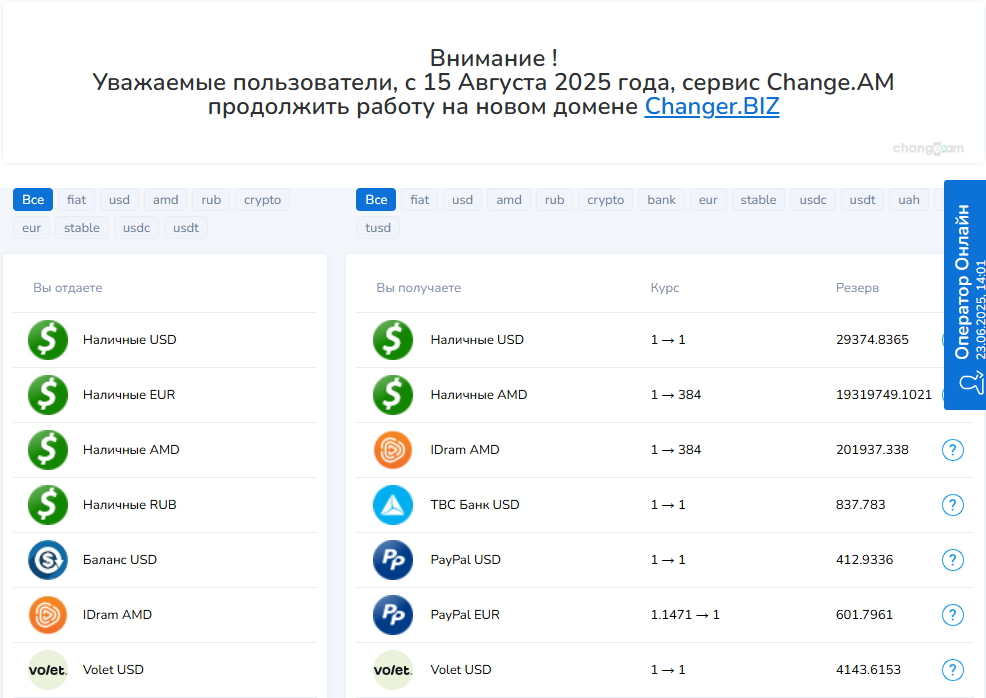Click dollar icon of give Наличные USD
This screenshot has height=698, width=986.
[48, 340]
